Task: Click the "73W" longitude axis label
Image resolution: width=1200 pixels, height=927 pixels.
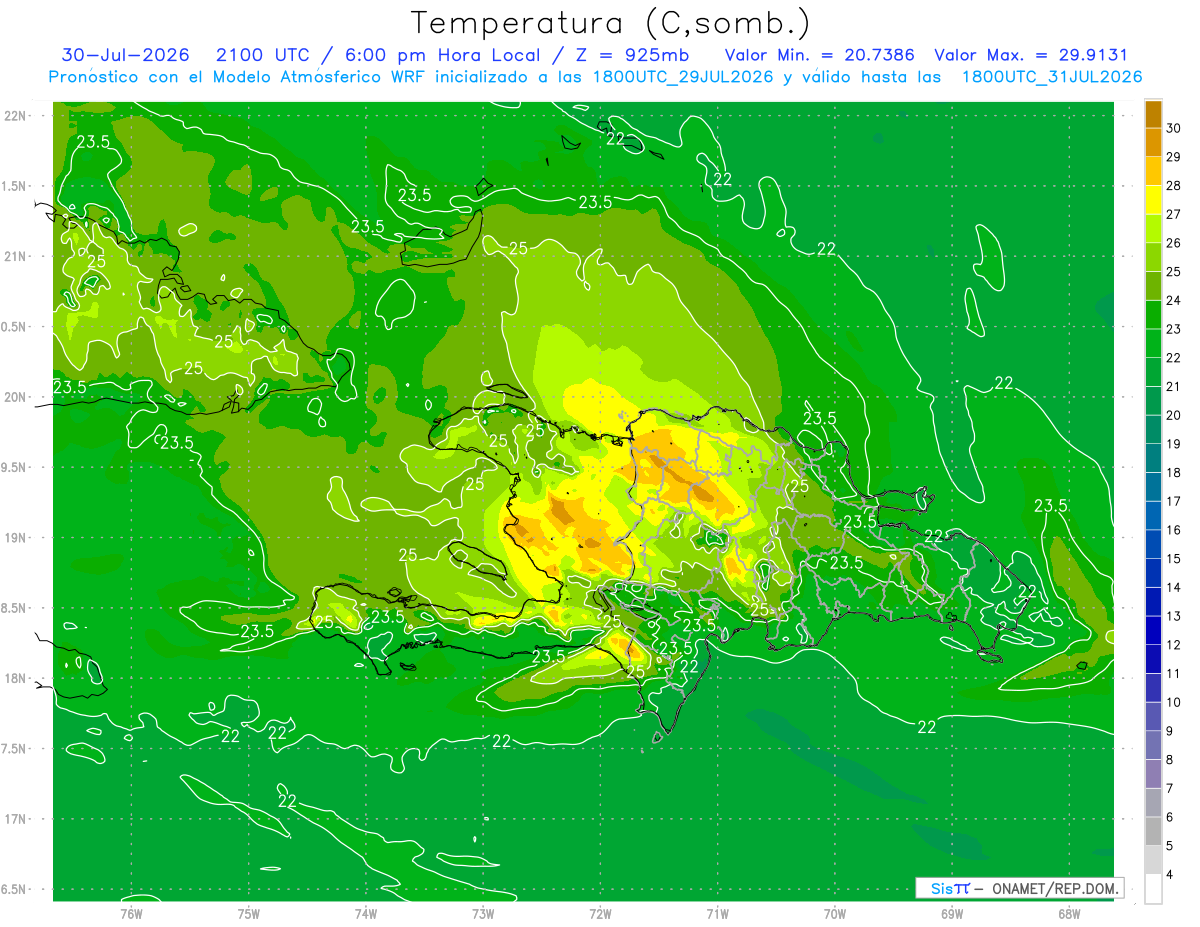Action: coord(483,913)
